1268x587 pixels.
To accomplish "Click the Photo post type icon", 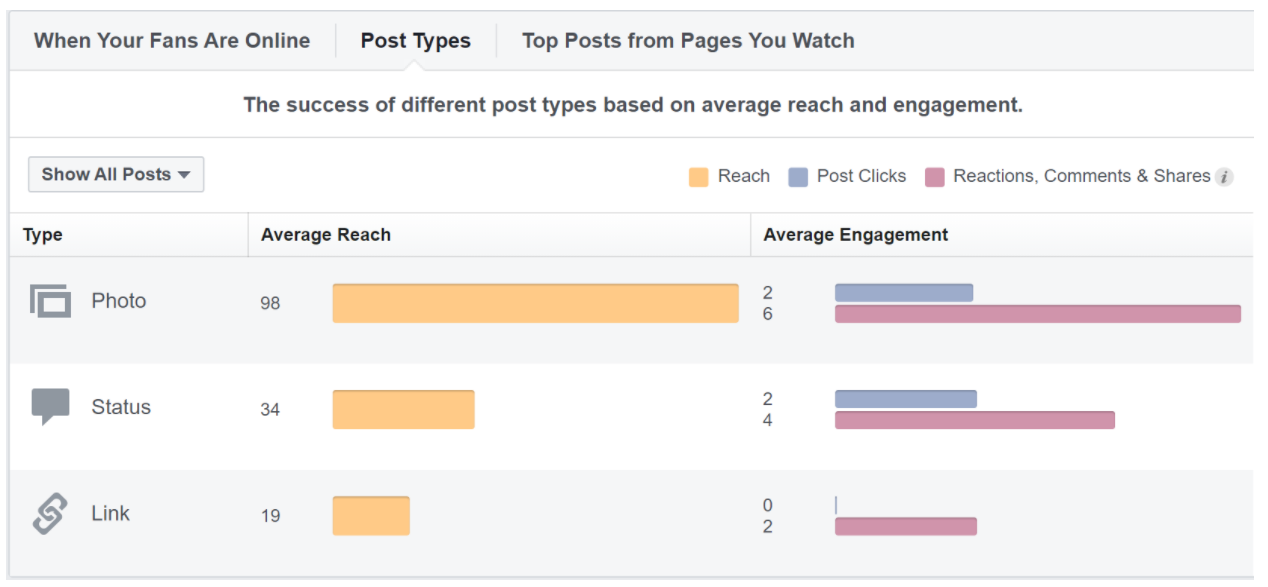I will [x=51, y=301].
